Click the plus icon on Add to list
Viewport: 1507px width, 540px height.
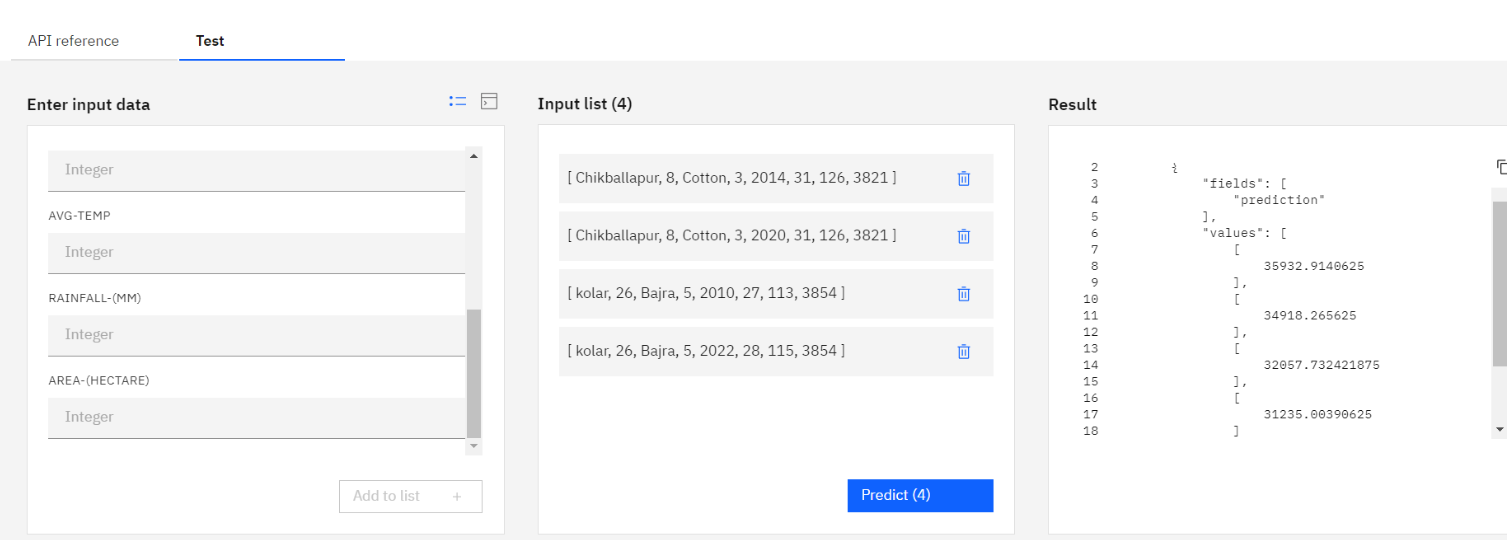457,496
